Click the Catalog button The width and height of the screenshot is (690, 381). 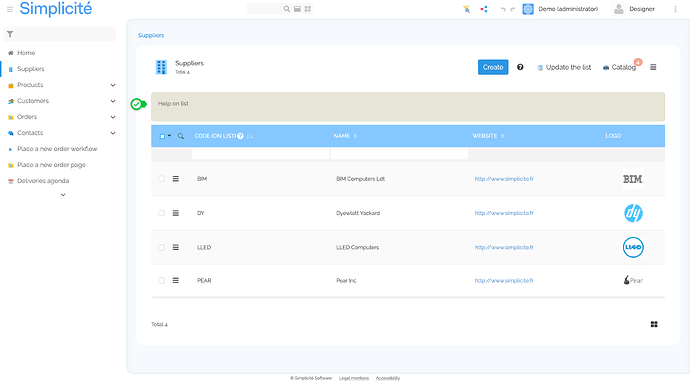pos(619,67)
